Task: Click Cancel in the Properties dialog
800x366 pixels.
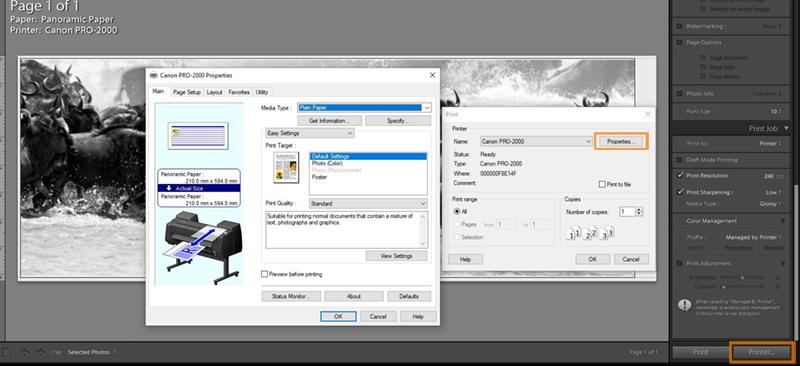Action: click(378, 316)
